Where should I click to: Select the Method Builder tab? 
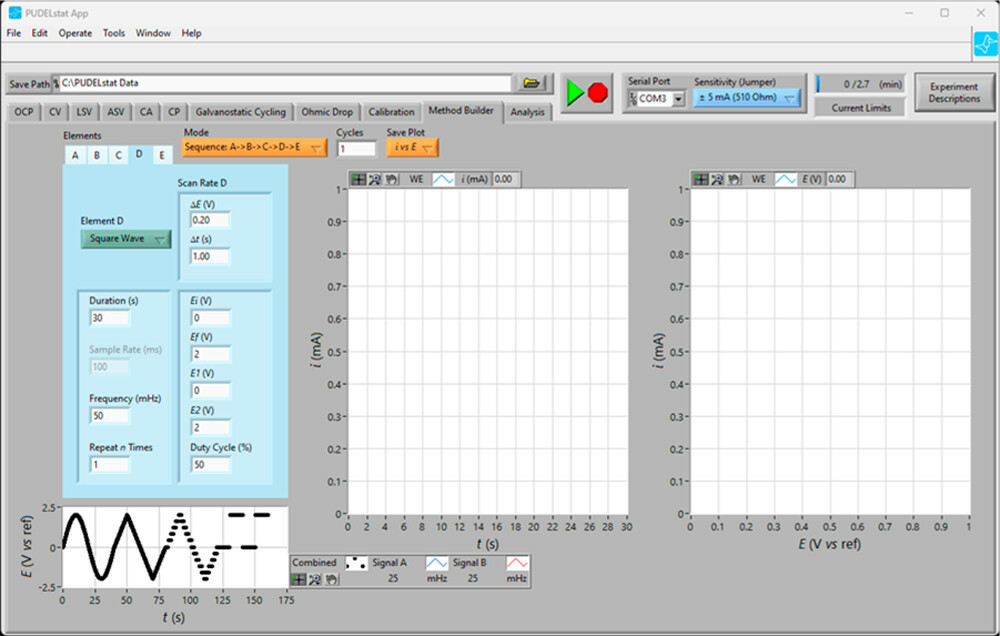461,111
